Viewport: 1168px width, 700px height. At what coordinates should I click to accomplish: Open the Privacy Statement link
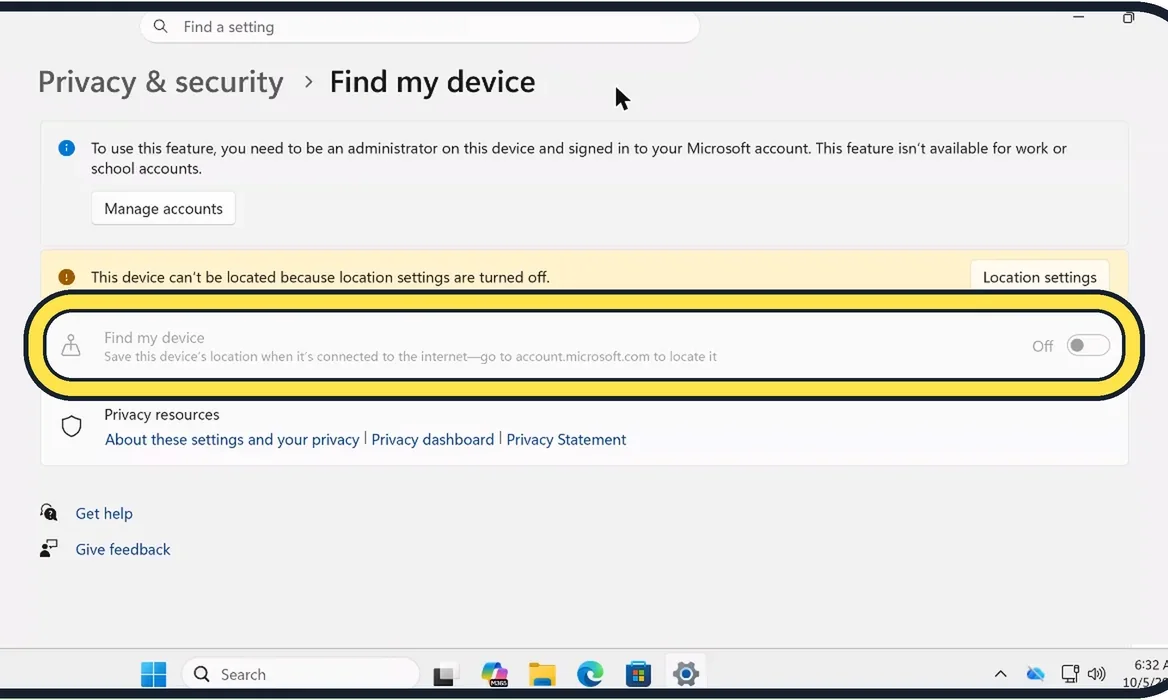[x=566, y=439]
